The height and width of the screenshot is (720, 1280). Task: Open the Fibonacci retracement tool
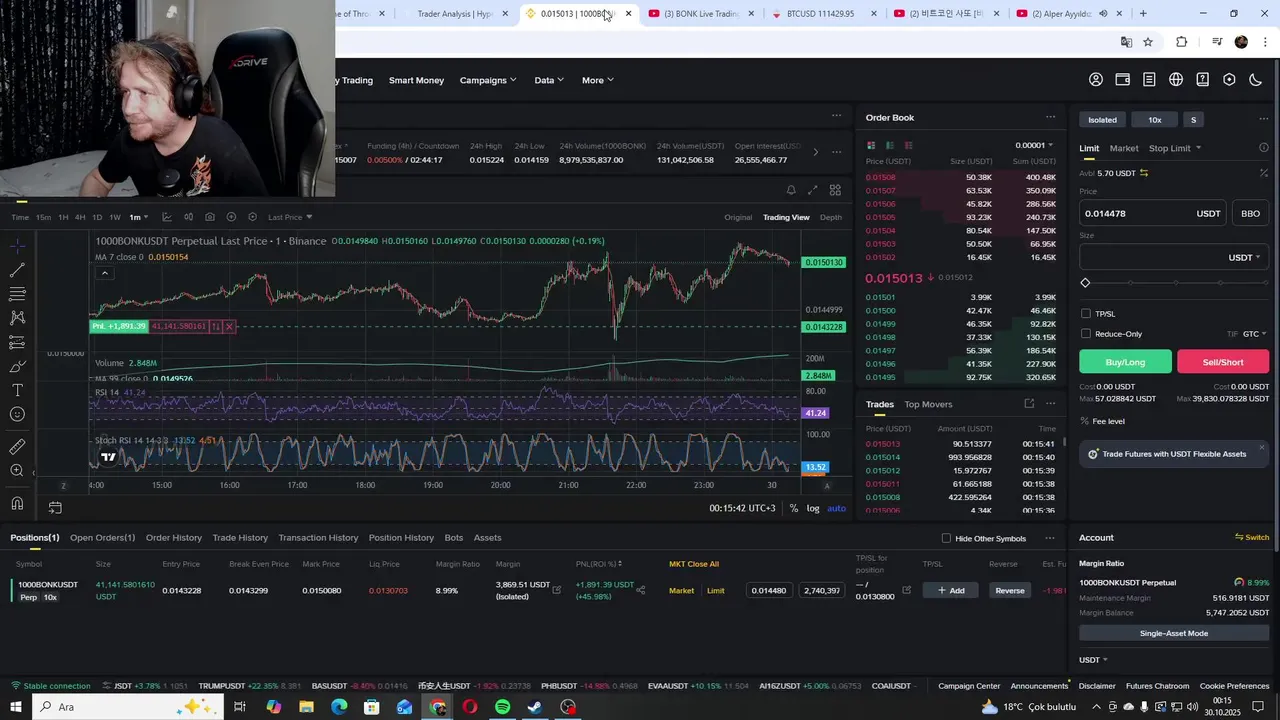(x=17, y=294)
